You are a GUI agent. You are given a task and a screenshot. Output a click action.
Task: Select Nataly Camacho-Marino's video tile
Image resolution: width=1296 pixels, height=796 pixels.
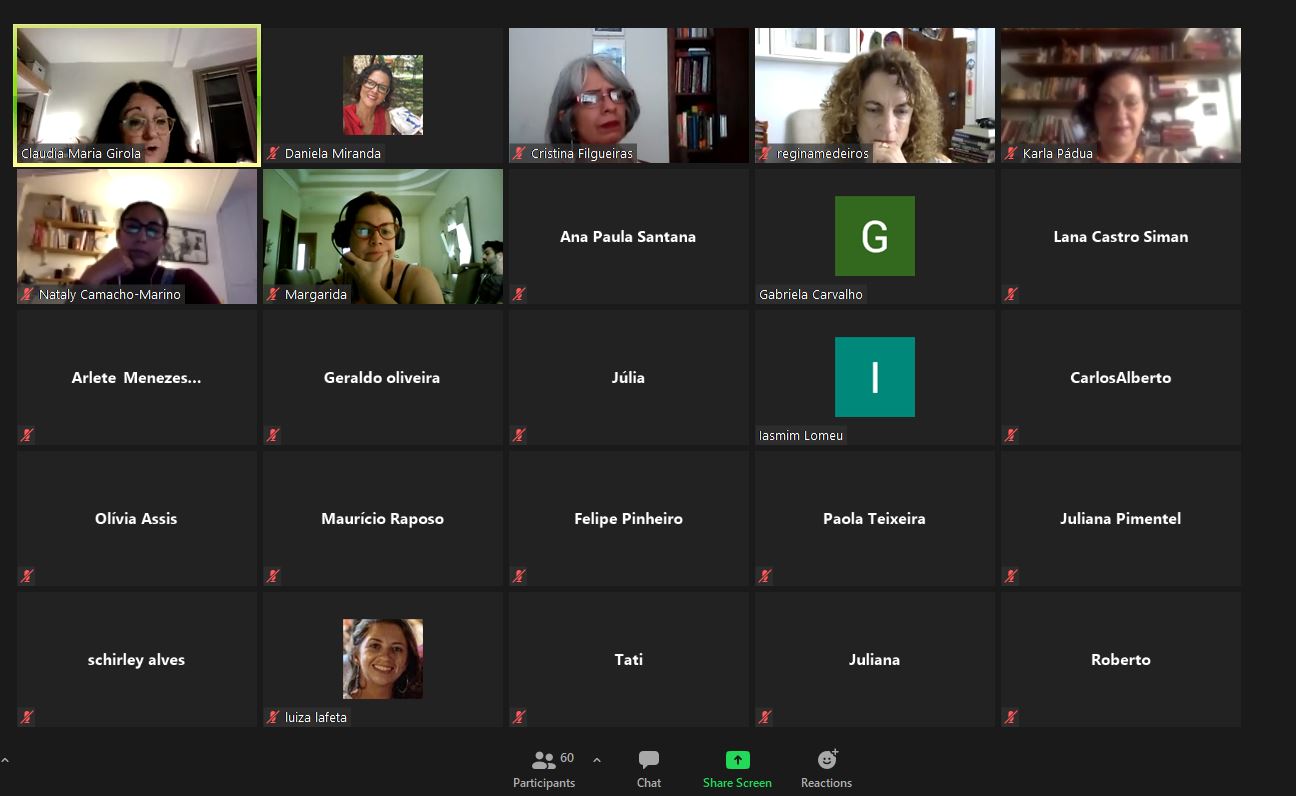coord(137,236)
